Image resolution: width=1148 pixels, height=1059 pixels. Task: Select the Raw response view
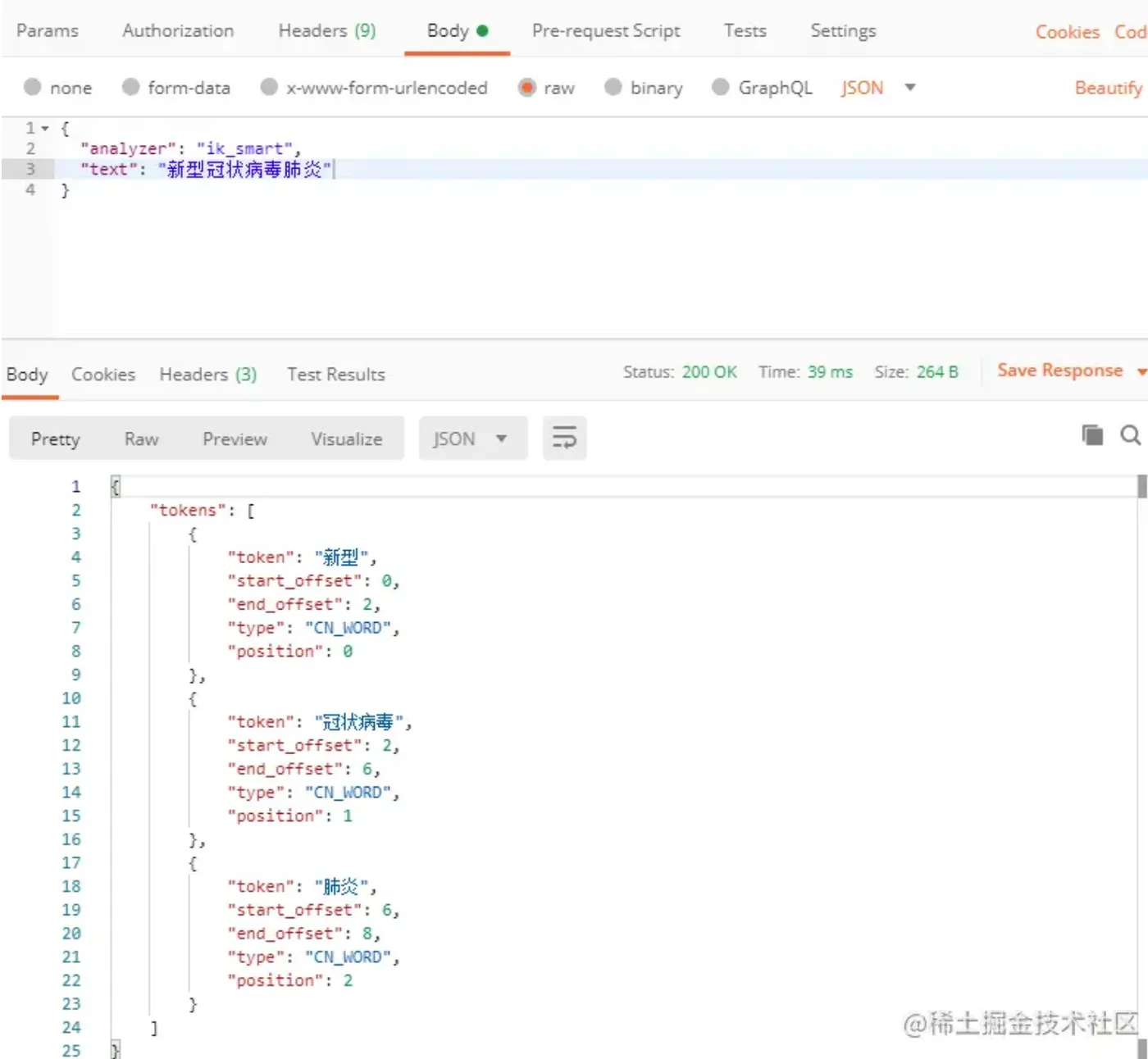pos(141,439)
